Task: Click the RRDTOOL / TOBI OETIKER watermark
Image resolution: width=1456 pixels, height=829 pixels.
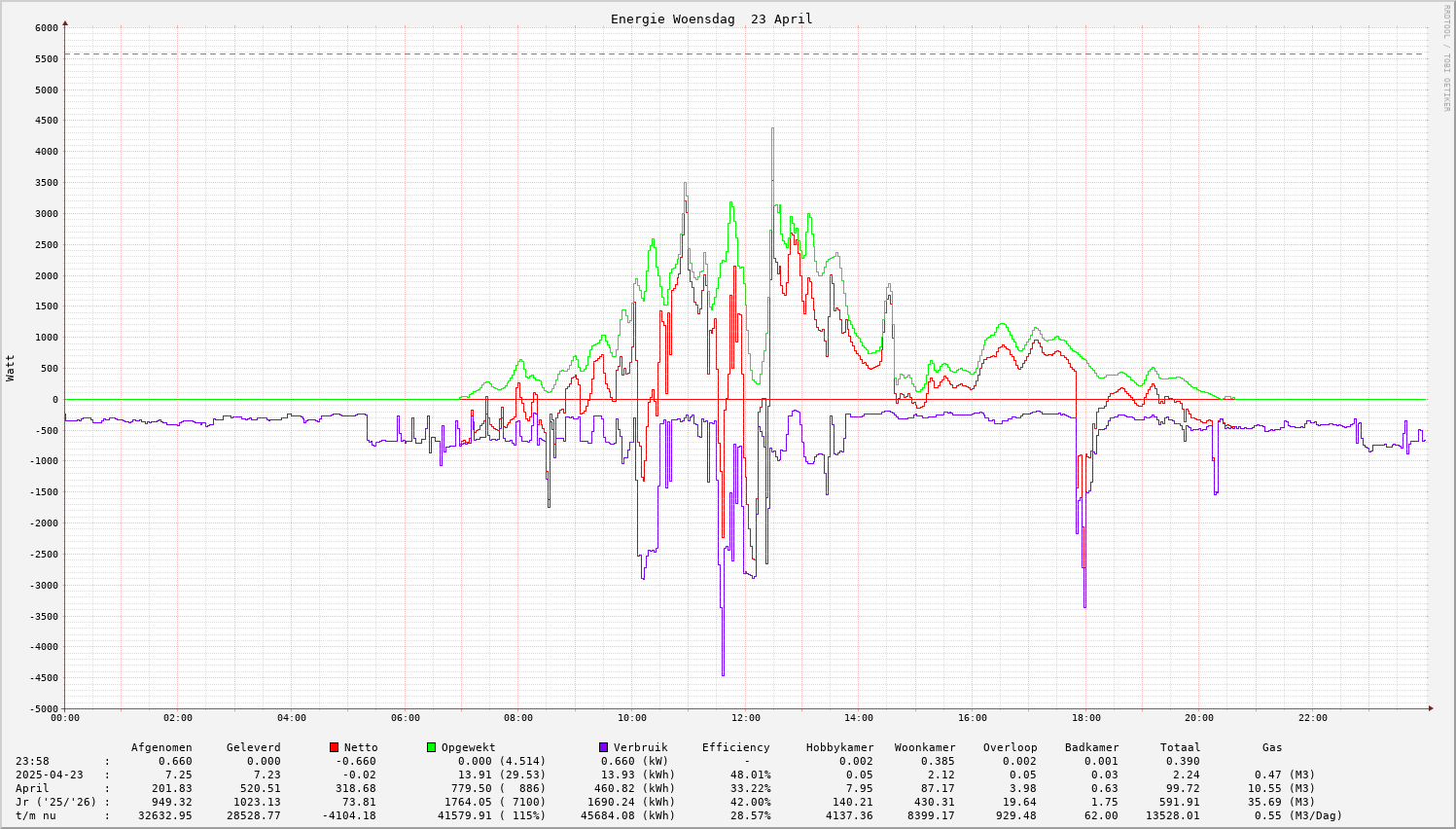Action: pyautogui.click(x=1446, y=57)
